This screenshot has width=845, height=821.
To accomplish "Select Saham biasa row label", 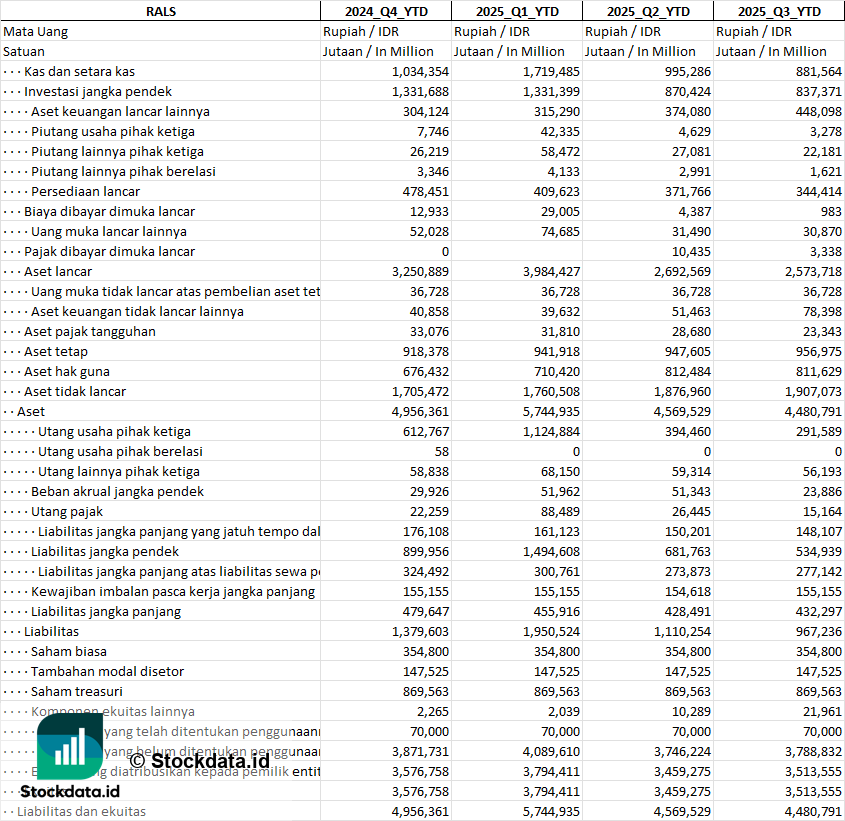I will pyautogui.click(x=68, y=650).
